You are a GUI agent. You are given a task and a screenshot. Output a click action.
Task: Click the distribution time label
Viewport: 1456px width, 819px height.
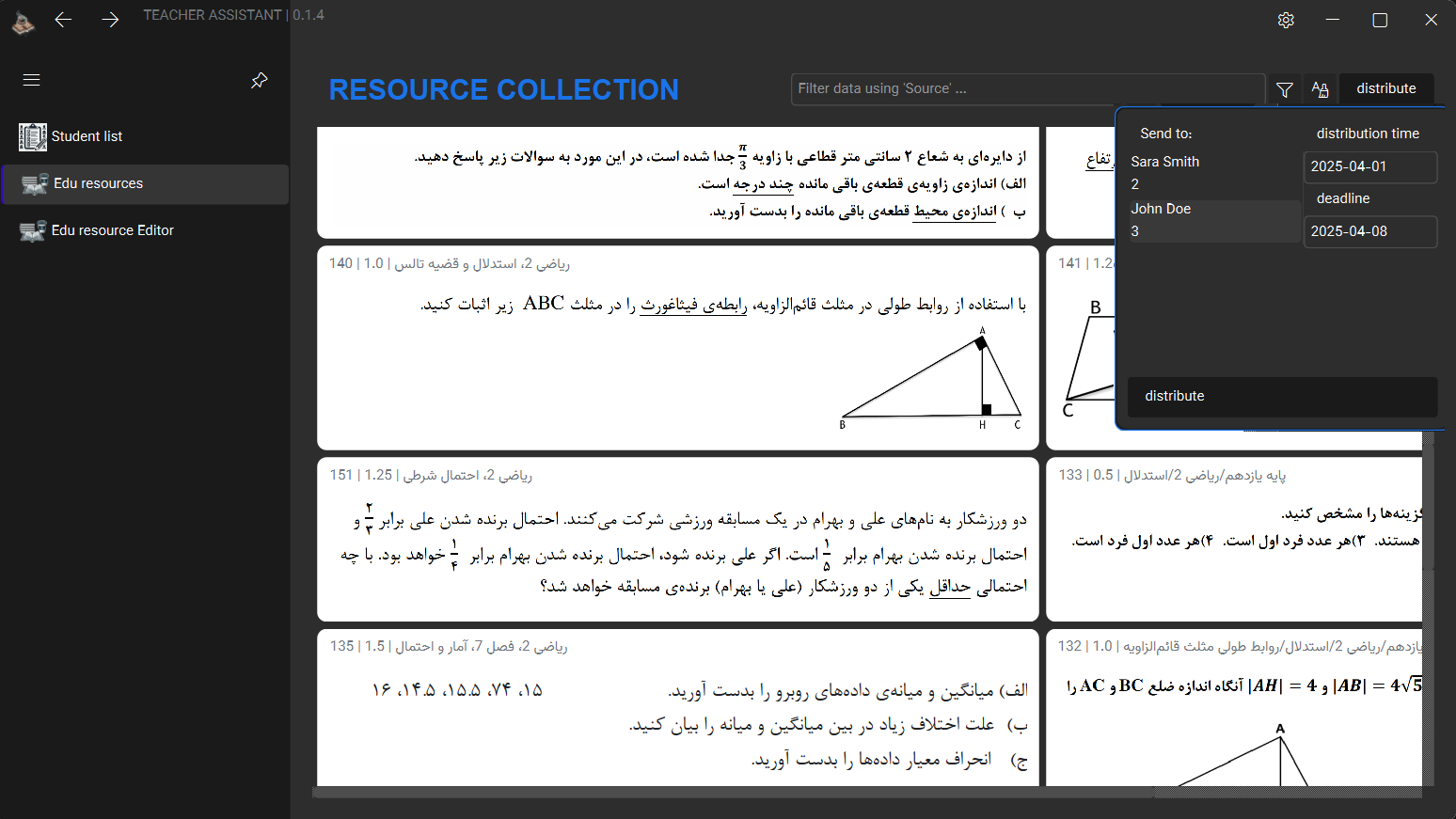[1368, 134]
